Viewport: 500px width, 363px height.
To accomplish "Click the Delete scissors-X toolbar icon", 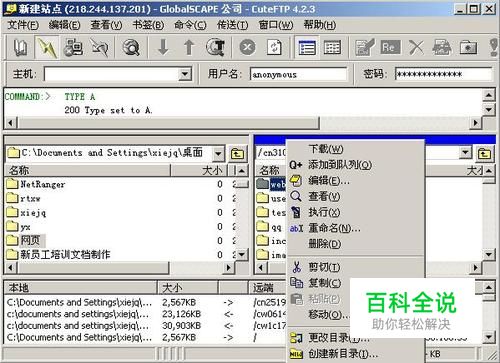I will [416, 48].
